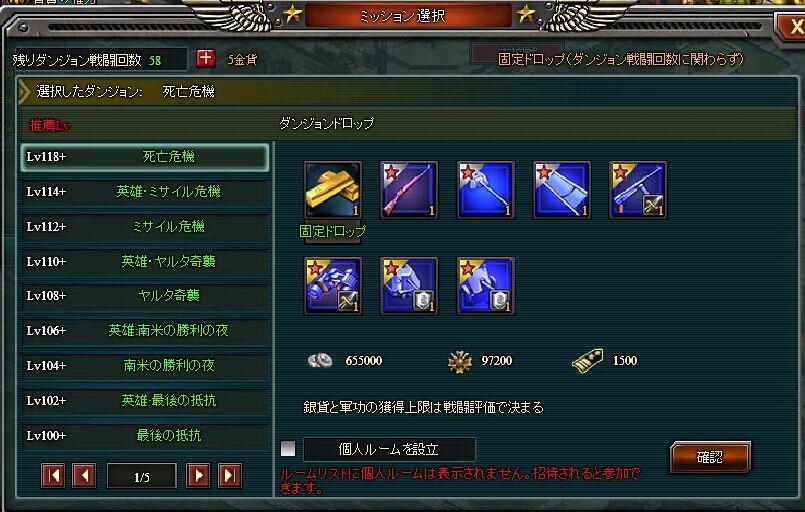The height and width of the screenshot is (512, 805).
Task: Select the red rifle drop item
Action: pyautogui.click(x=409, y=190)
